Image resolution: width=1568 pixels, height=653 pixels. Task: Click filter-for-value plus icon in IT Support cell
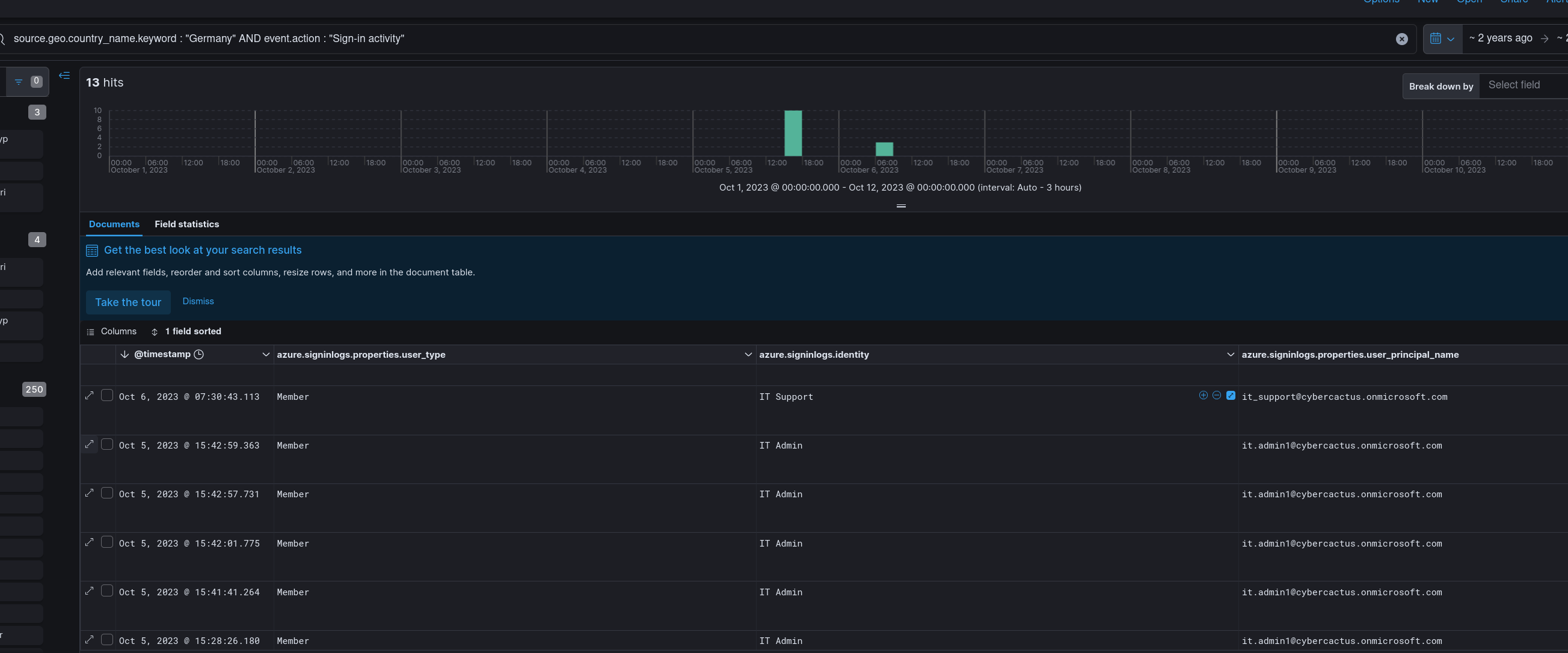[1203, 396]
